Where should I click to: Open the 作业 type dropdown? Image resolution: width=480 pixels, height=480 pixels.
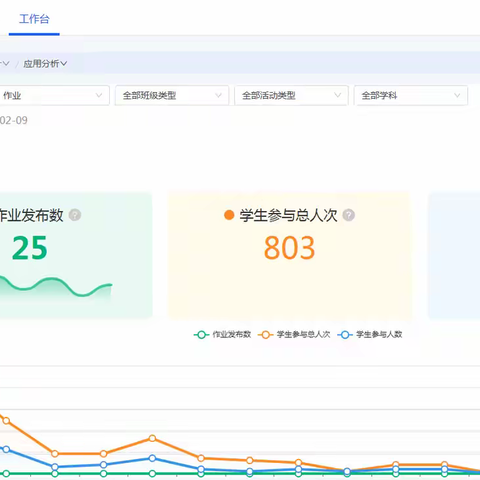[54, 96]
